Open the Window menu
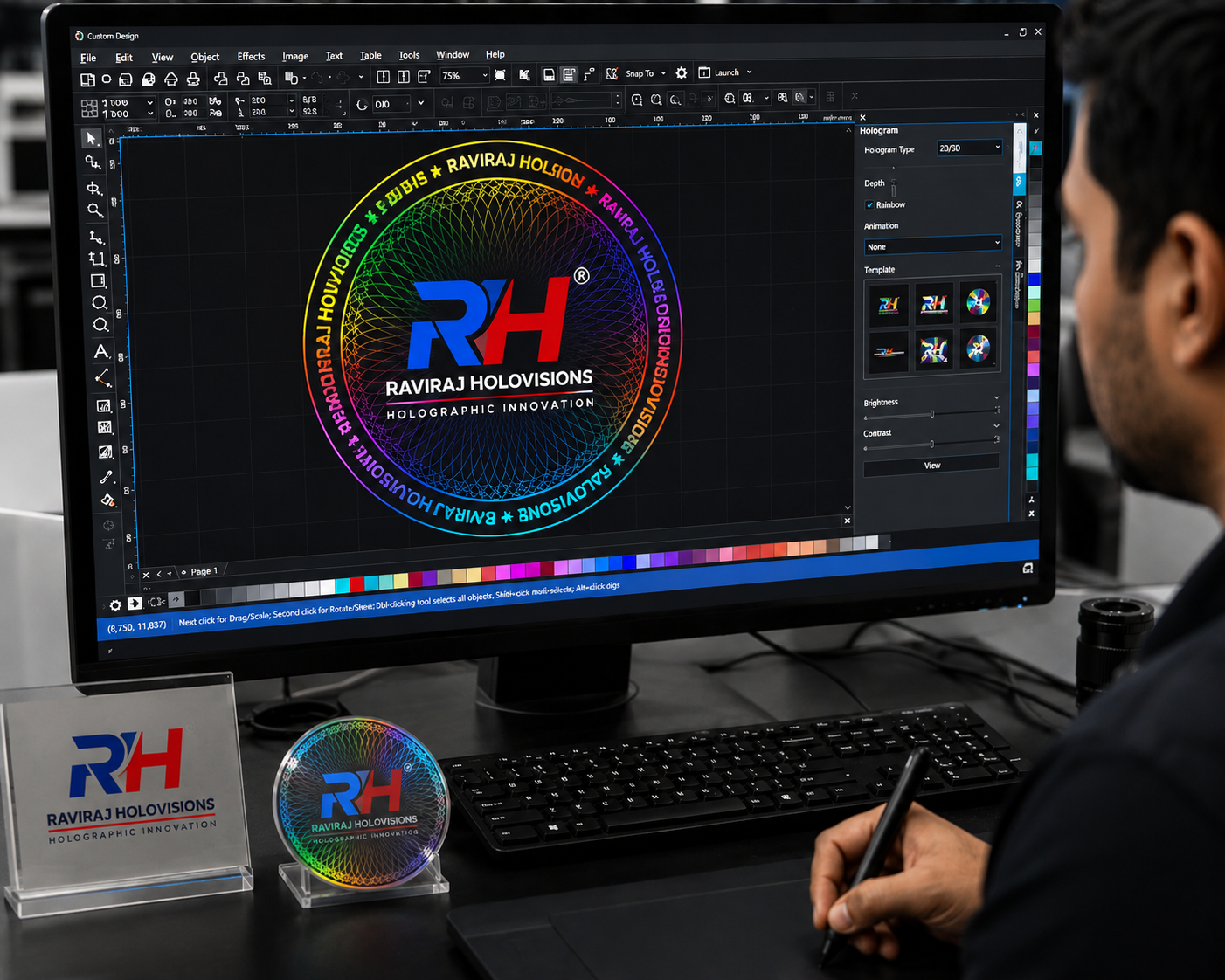This screenshot has width=1225, height=980. [453, 55]
